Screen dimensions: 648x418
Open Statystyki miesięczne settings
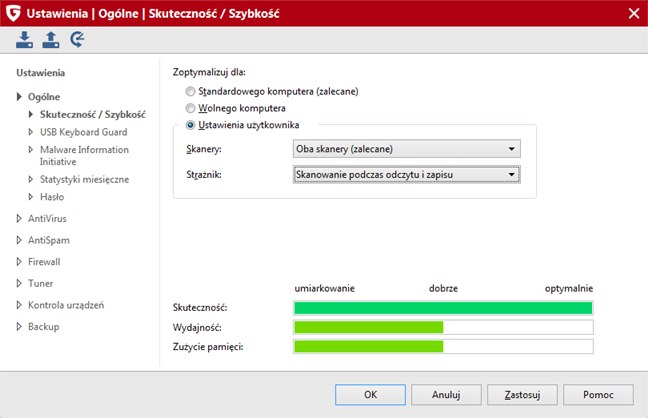tap(84, 179)
